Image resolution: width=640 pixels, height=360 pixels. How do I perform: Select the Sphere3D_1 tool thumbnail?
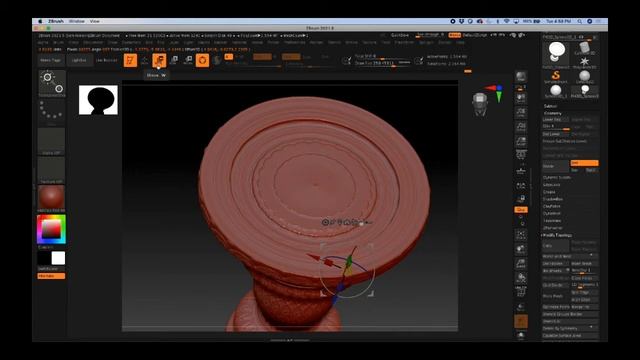556,91
